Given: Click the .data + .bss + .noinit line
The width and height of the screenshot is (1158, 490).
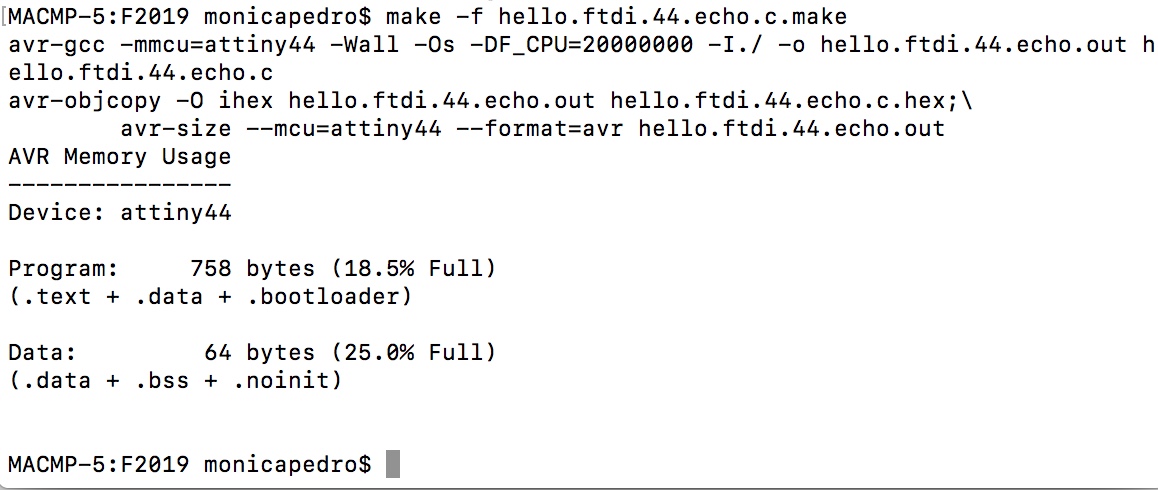Looking at the screenshot, I should tap(176, 381).
